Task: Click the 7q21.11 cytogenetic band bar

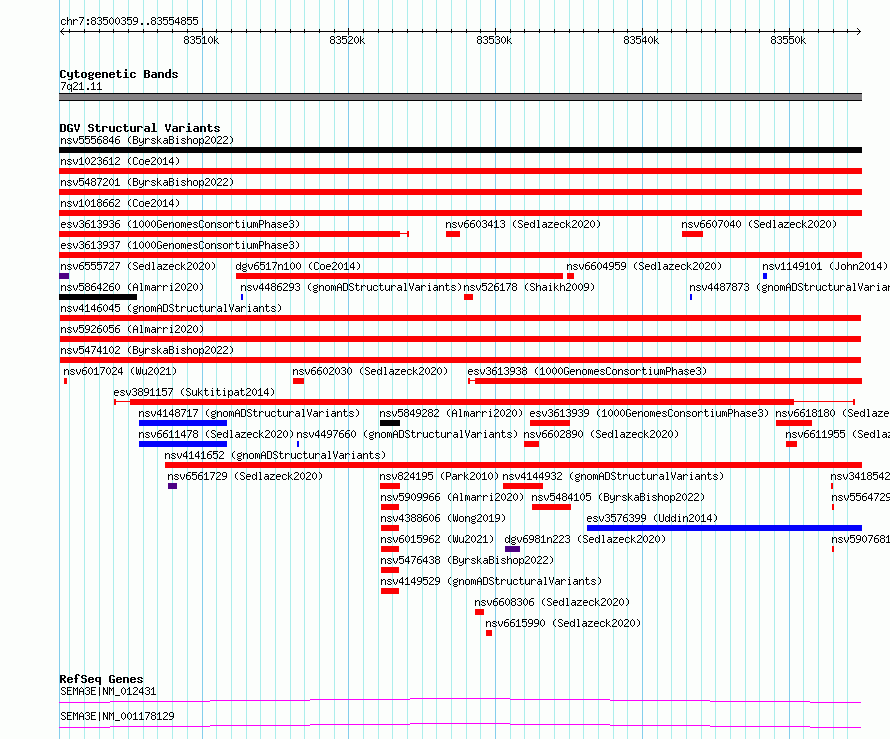Action: [460, 97]
